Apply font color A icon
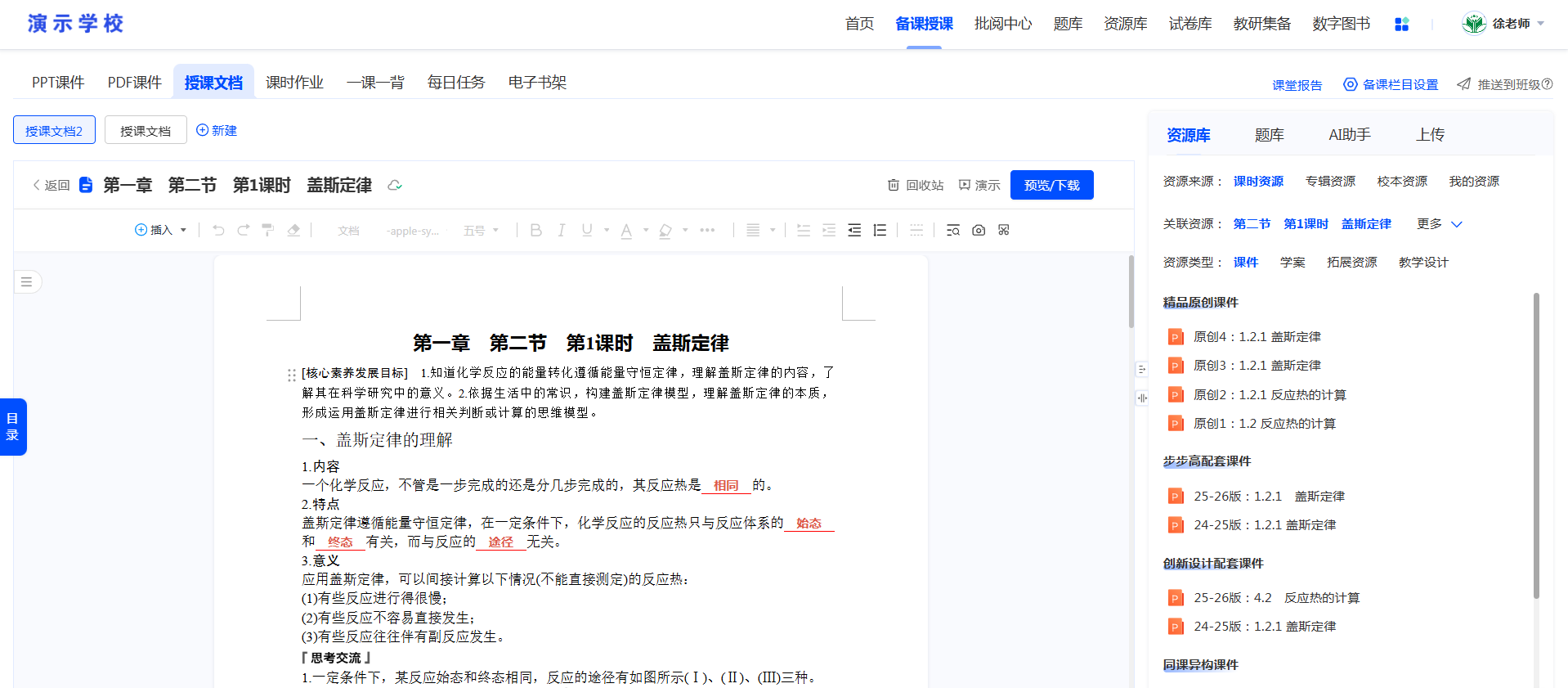This screenshot has height=688, width=1568. pos(626,230)
